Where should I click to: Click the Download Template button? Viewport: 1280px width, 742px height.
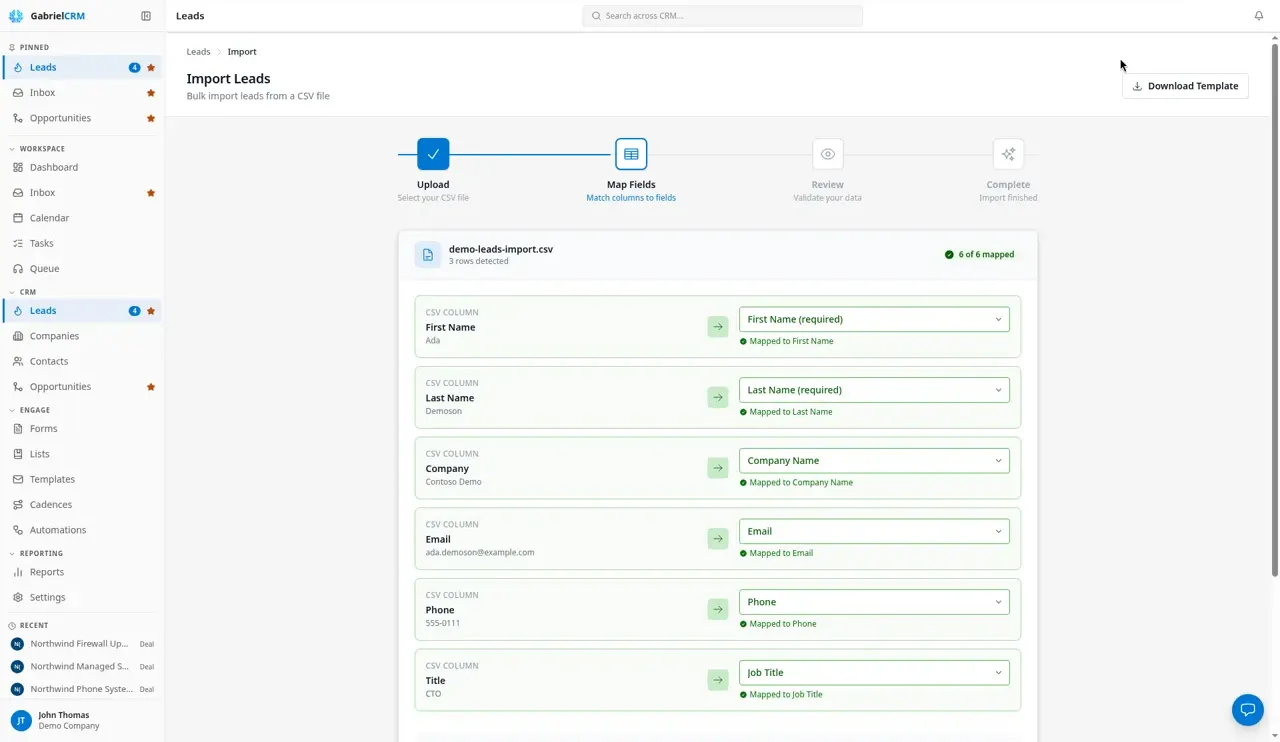coord(1185,86)
